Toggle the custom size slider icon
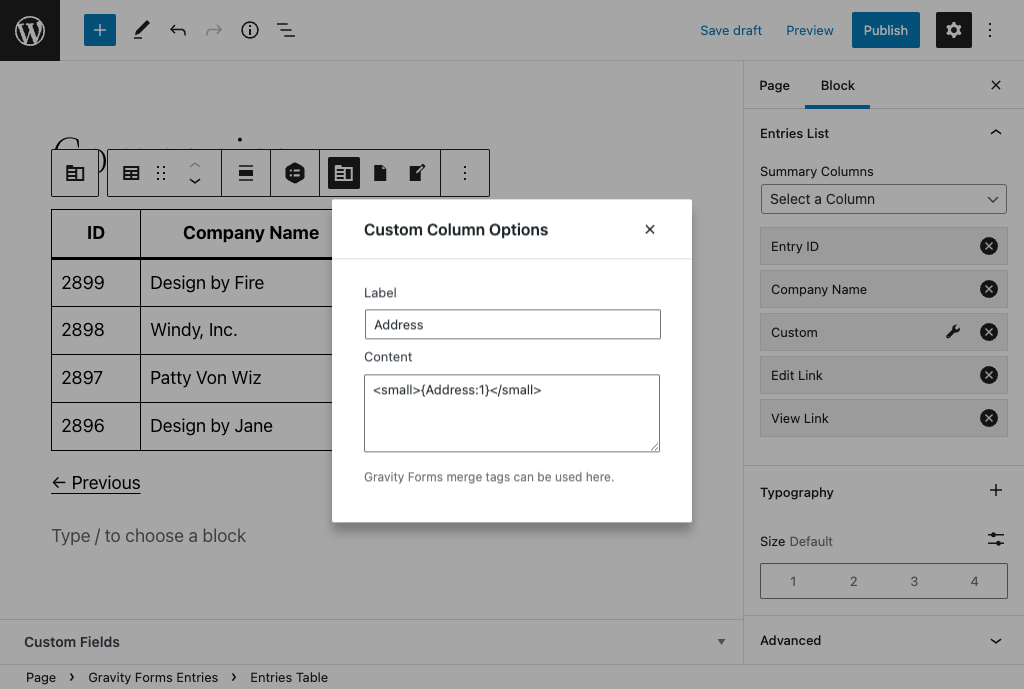 pos(996,539)
